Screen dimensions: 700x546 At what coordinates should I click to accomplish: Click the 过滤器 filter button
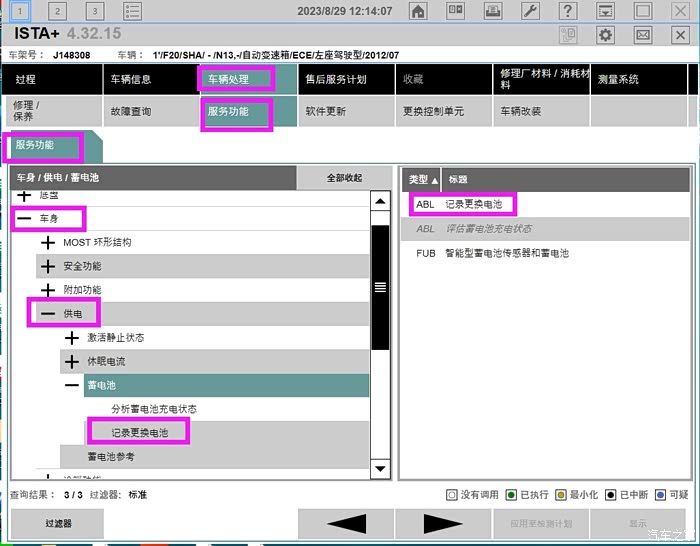coord(58,523)
